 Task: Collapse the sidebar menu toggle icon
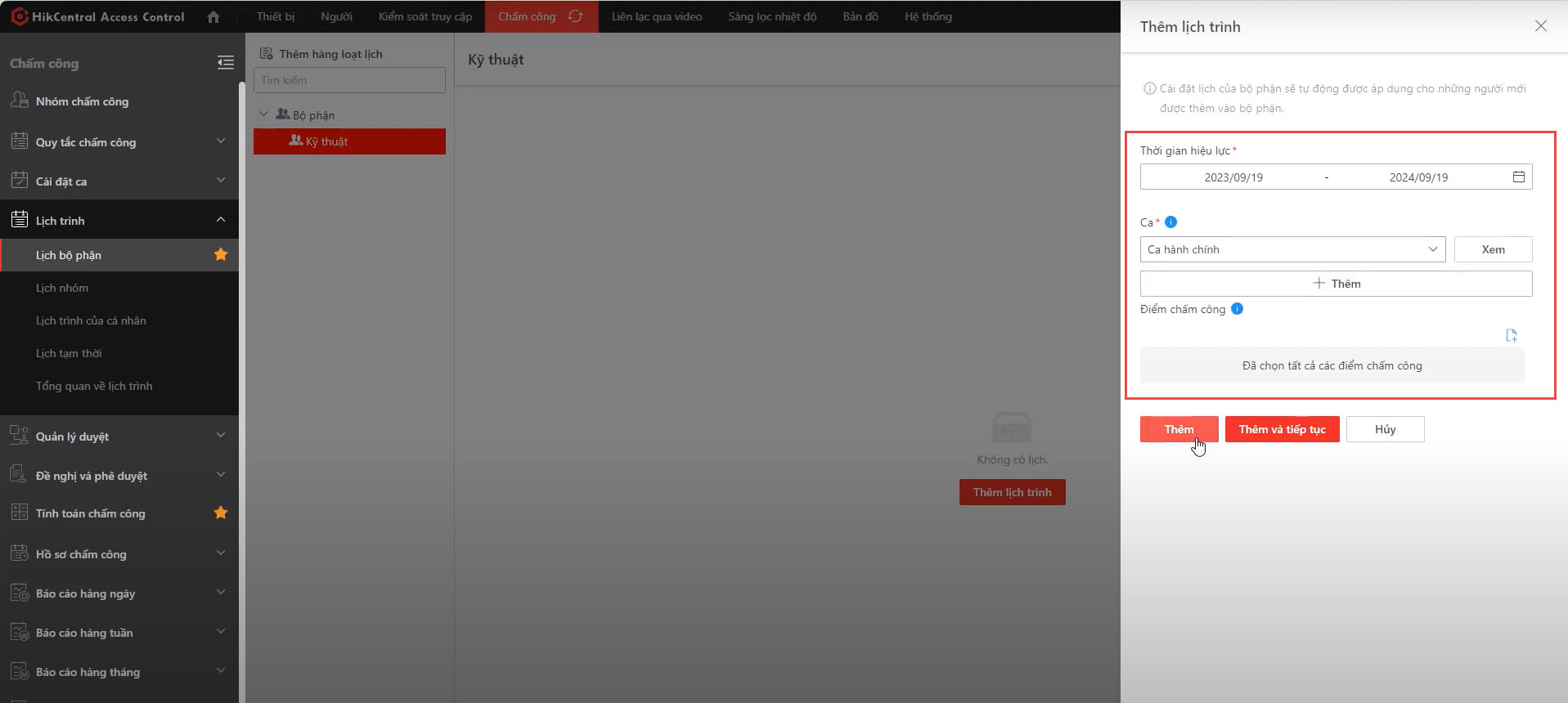click(x=226, y=63)
